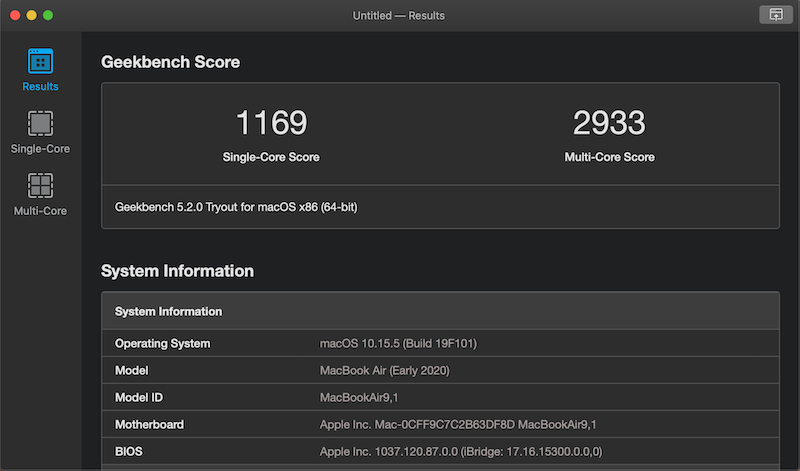Viewport: 800px width, 471px height.
Task: Click the Geekbench 5.2.0 Tryout version text
Action: pos(236,207)
